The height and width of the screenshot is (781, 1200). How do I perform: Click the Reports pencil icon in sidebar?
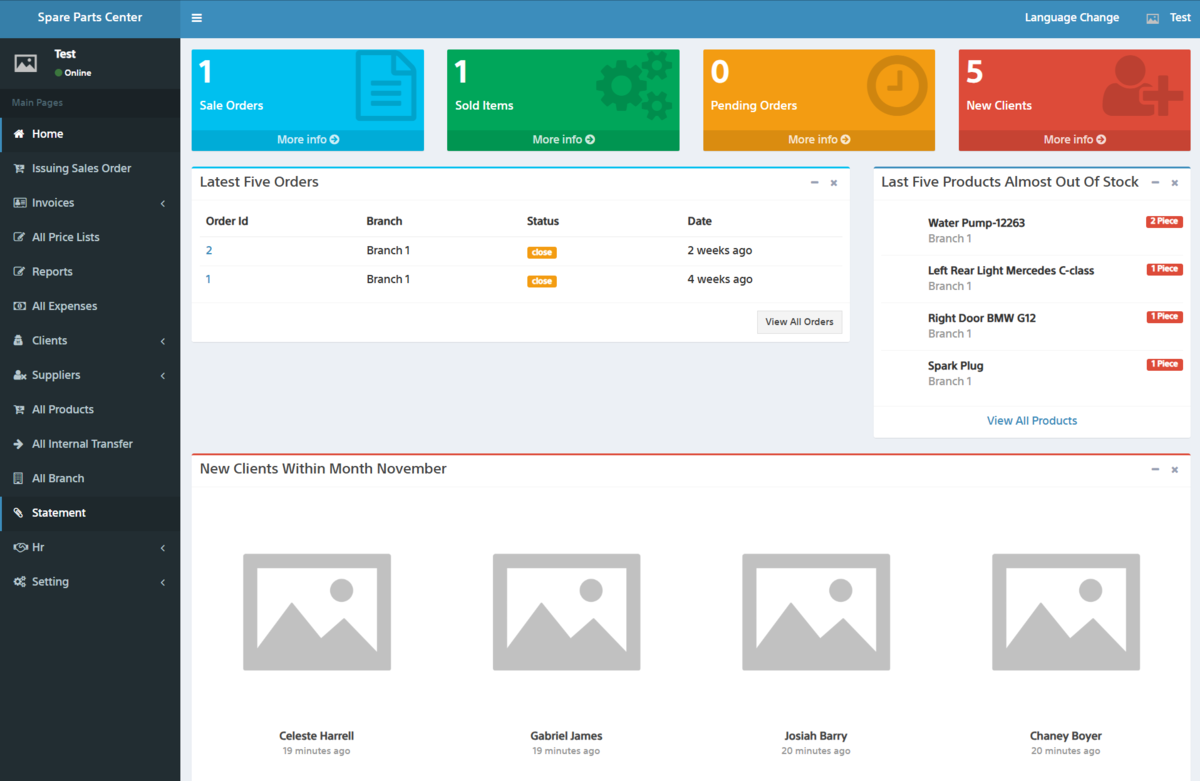tap(18, 271)
